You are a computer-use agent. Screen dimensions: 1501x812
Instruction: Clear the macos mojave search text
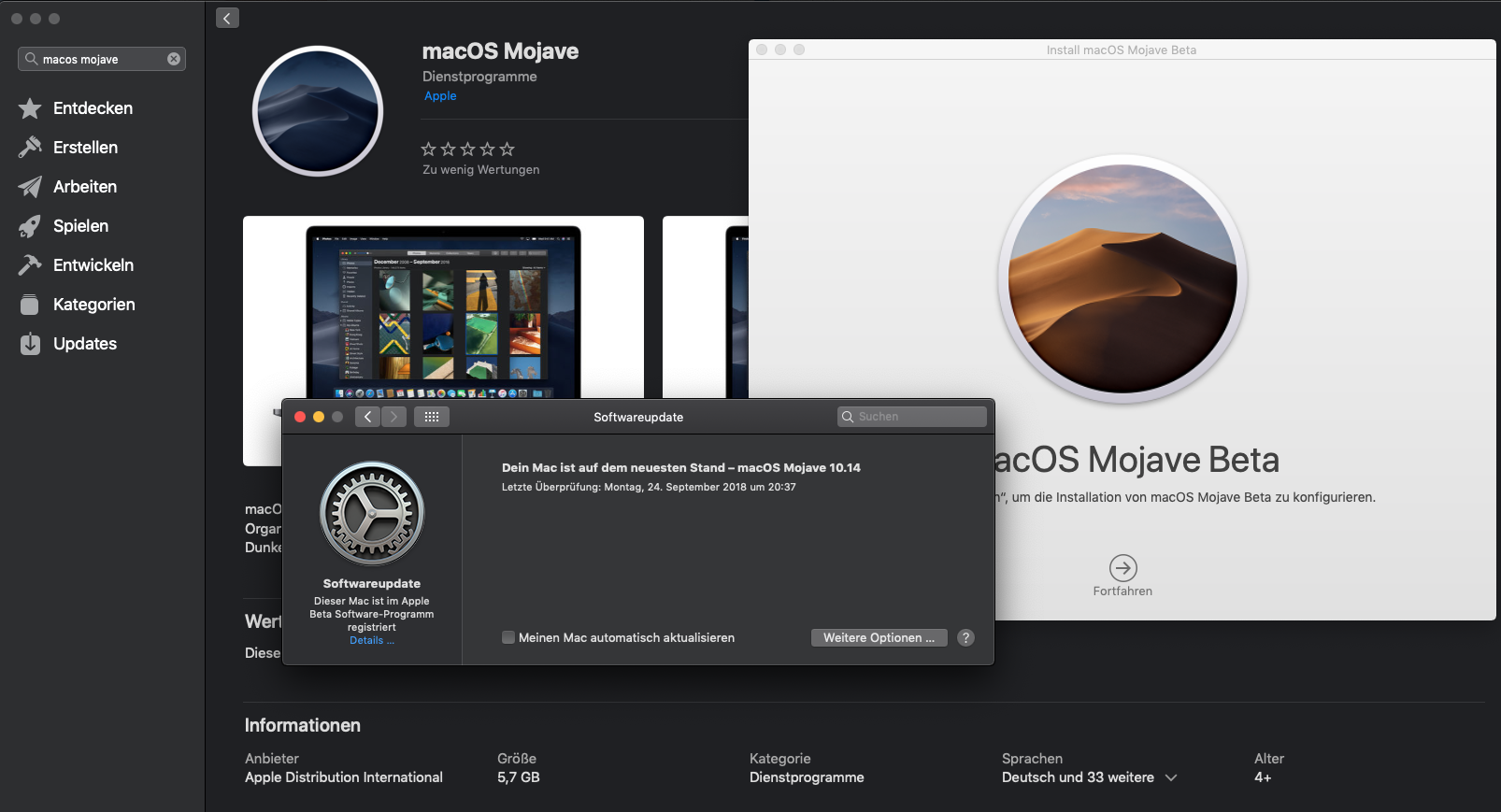tap(174, 59)
